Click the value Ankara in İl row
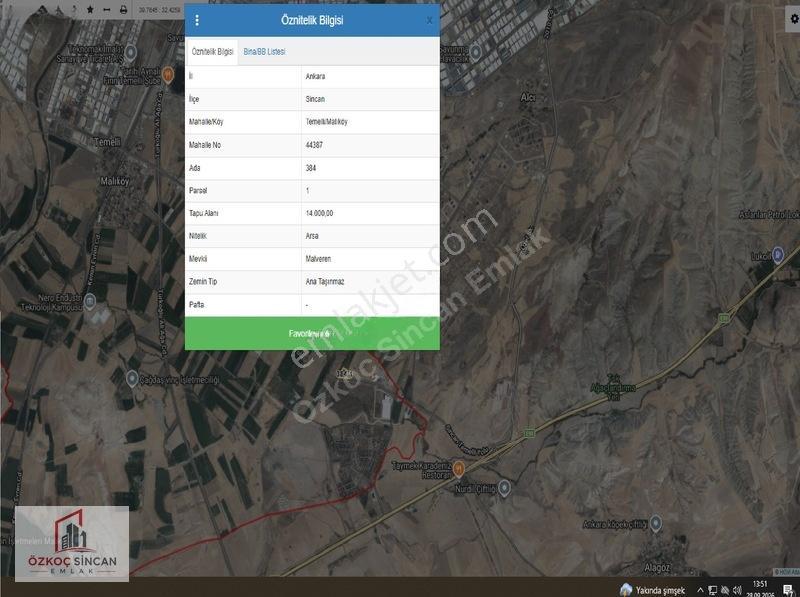This screenshot has height=597, width=800. (x=315, y=77)
